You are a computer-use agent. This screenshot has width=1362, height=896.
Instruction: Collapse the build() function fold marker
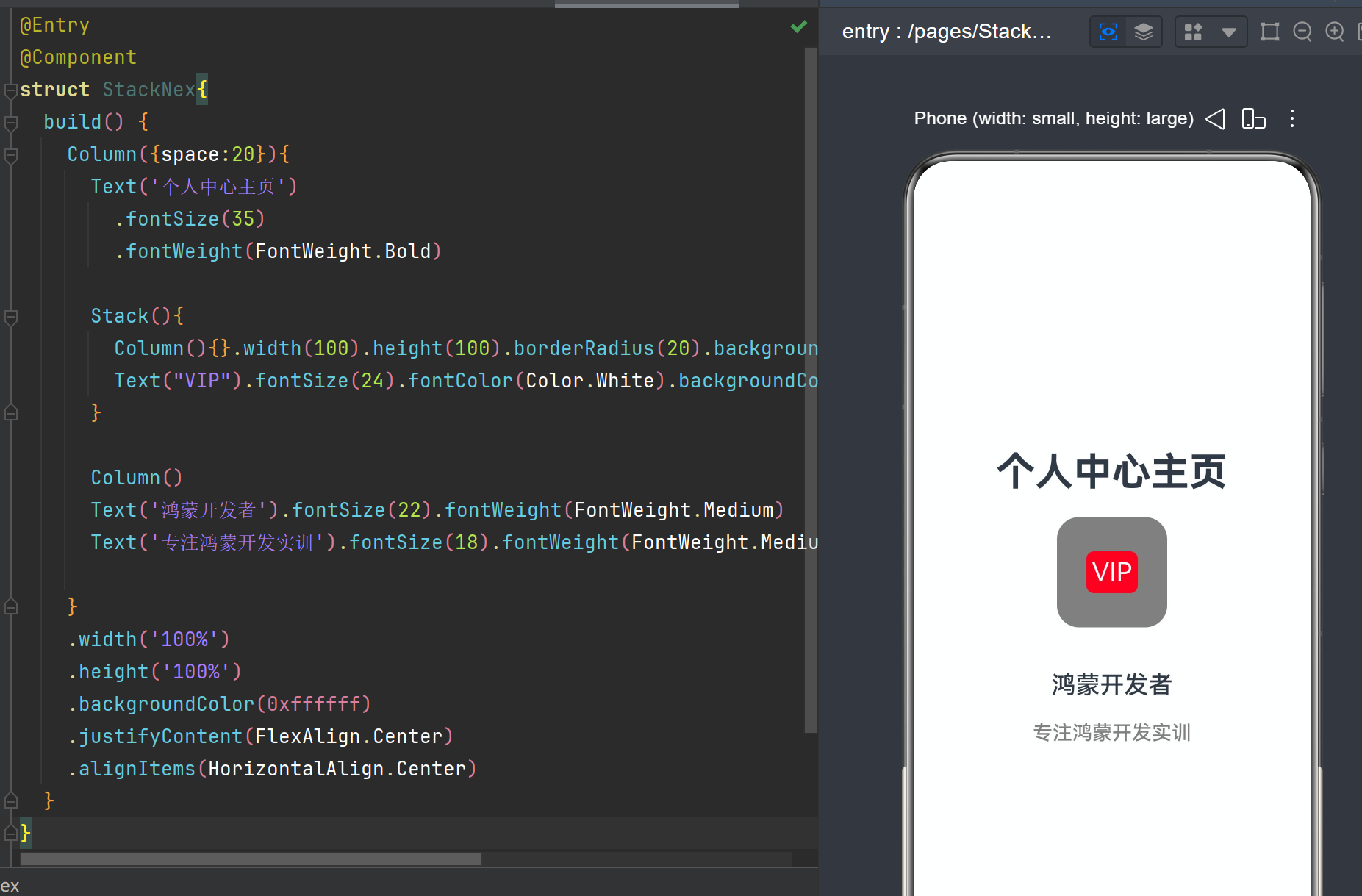(x=11, y=123)
